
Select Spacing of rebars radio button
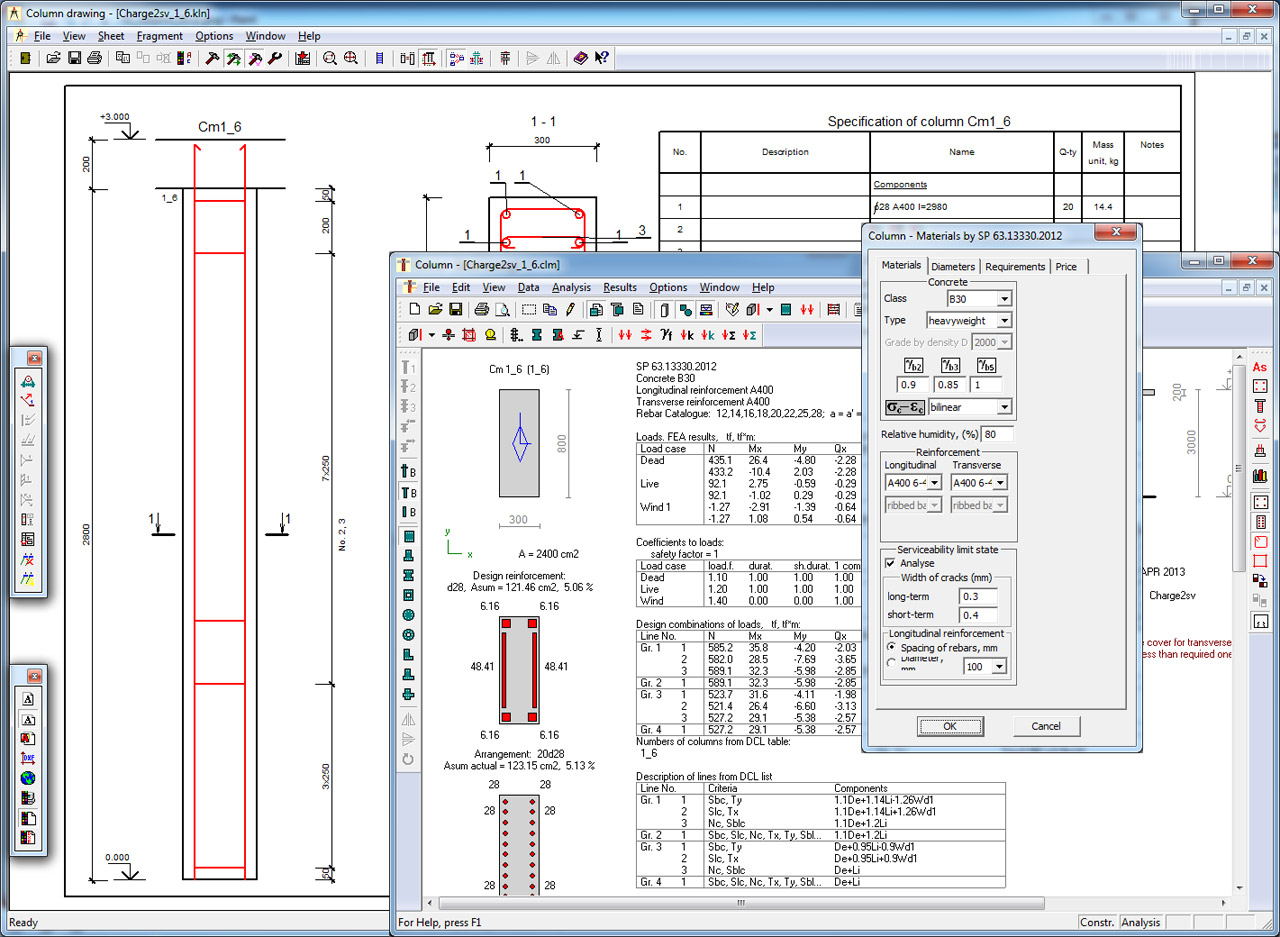click(x=891, y=647)
